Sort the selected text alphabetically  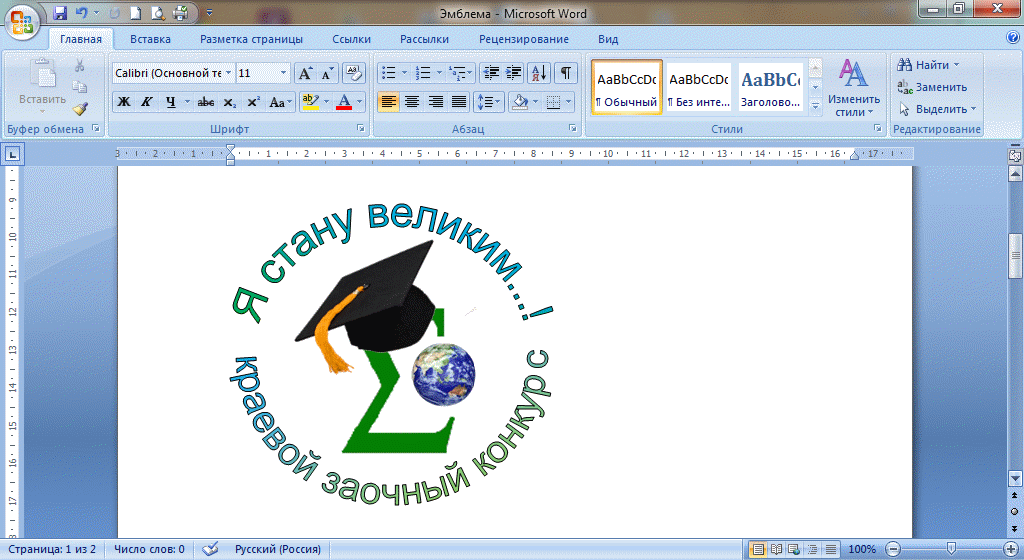(x=539, y=73)
